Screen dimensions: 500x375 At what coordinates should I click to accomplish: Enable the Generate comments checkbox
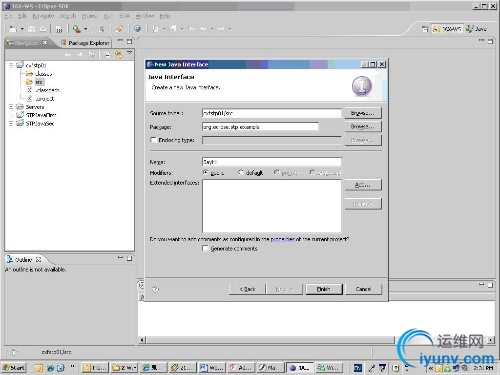(x=205, y=248)
